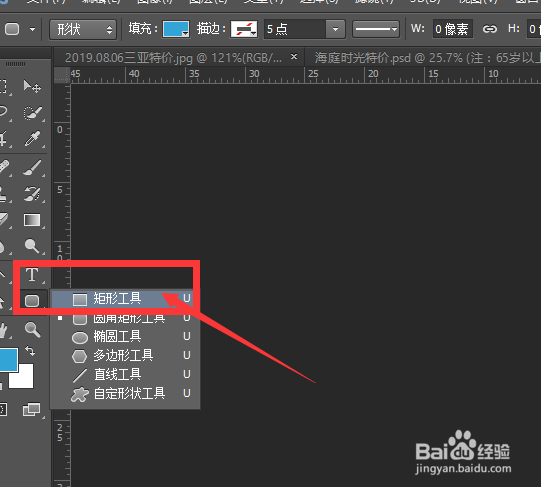
Task: Click the current tool preset icon
Action: click(x=12, y=29)
